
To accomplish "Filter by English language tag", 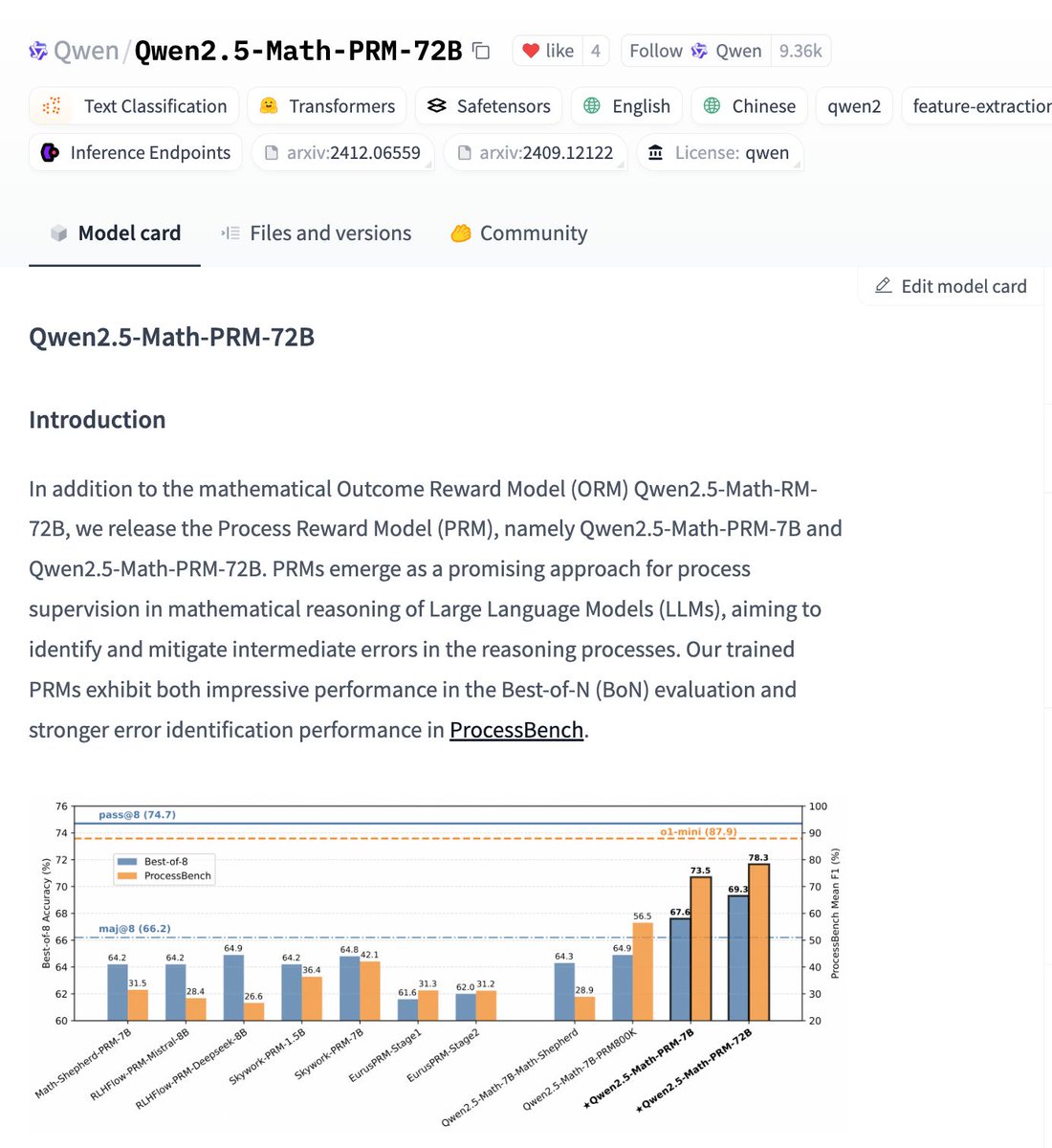I will (x=626, y=106).
